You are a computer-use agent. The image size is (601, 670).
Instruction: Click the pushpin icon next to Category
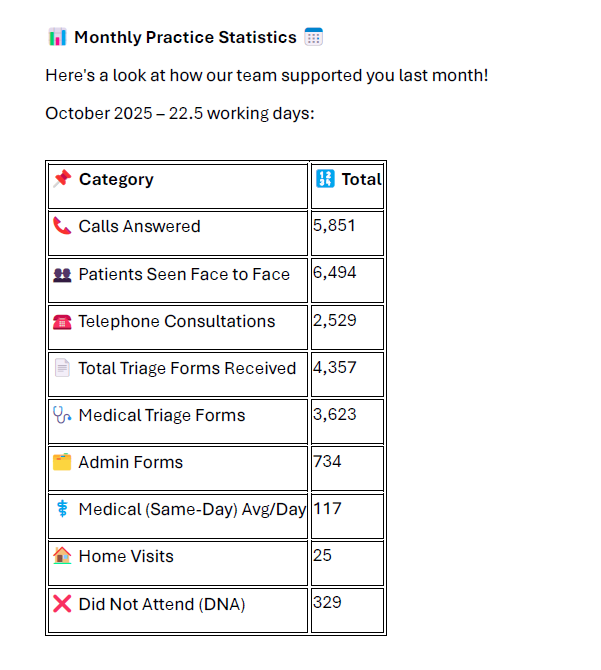pyautogui.click(x=62, y=179)
